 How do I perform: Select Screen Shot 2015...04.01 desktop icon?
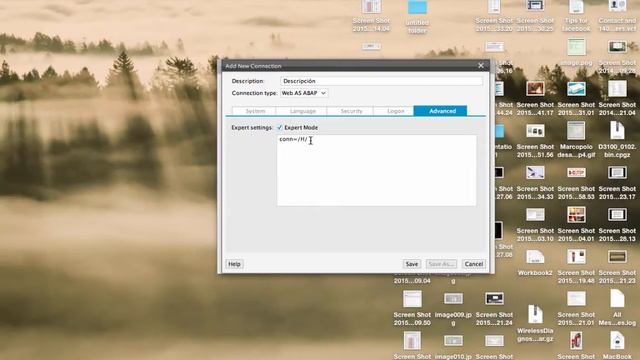pyautogui.click(x=576, y=215)
